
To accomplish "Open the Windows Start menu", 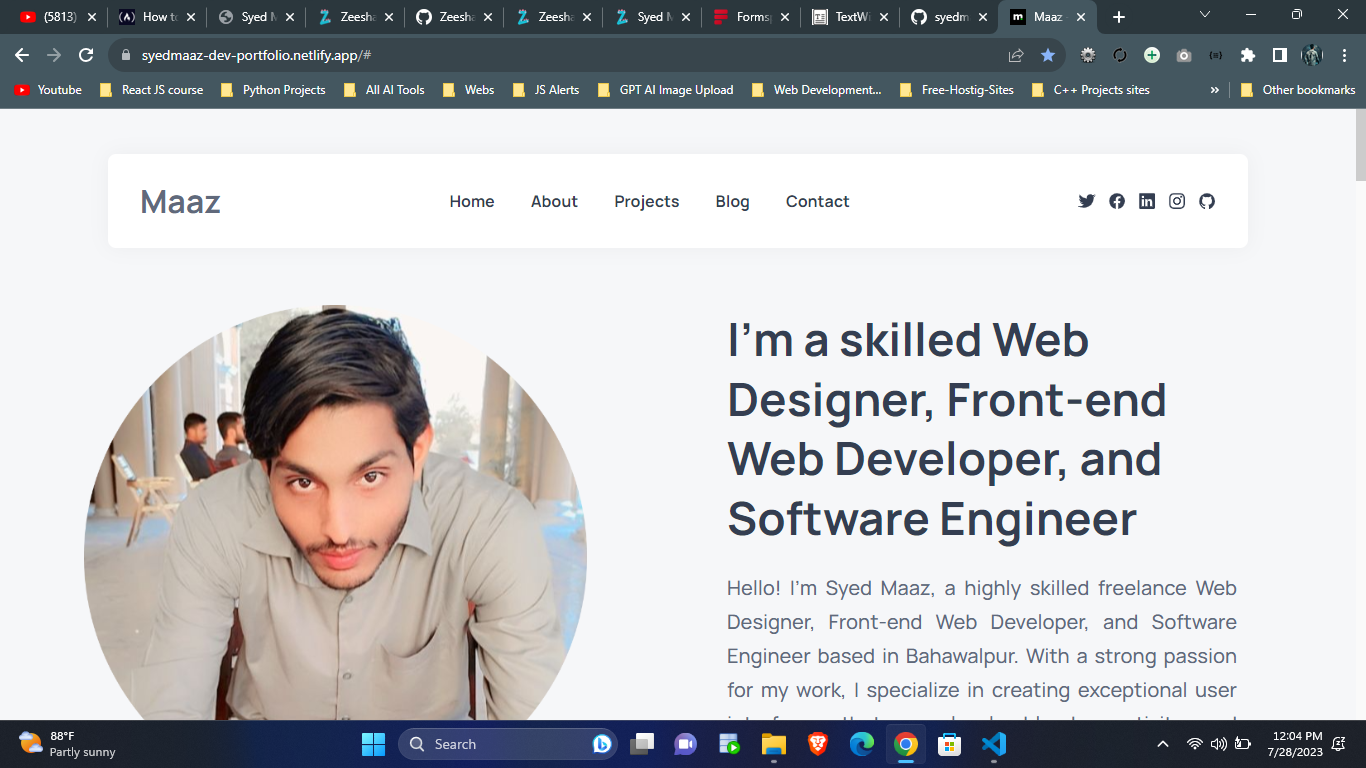I will coord(373,744).
